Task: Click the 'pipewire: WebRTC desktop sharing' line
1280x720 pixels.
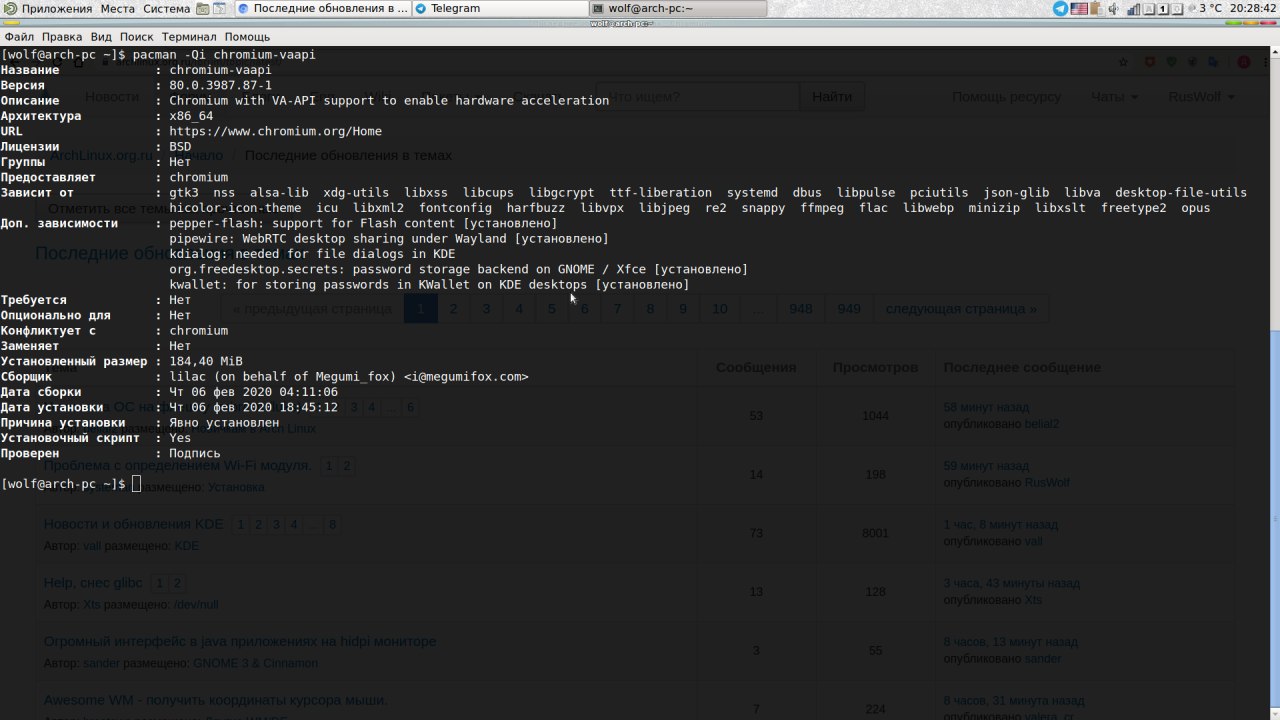Action: click(389, 239)
